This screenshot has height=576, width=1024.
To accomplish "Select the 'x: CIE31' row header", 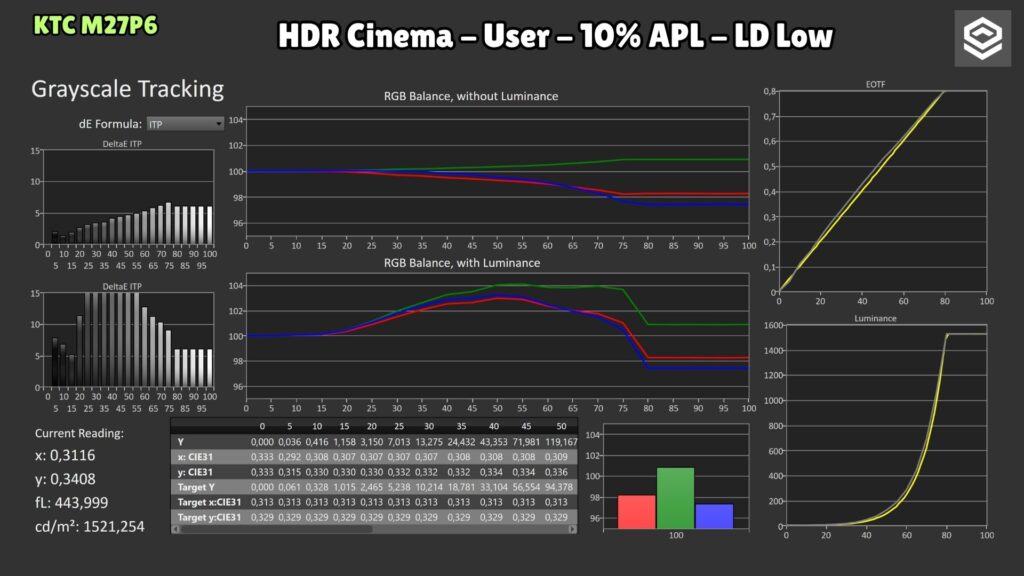I will coord(195,457).
